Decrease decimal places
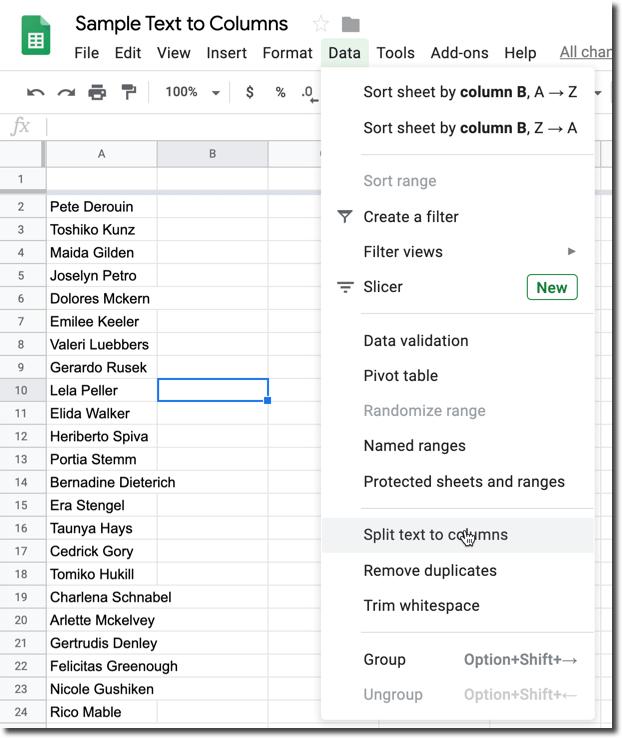This screenshot has width=622, height=738. pyautogui.click(x=309, y=93)
